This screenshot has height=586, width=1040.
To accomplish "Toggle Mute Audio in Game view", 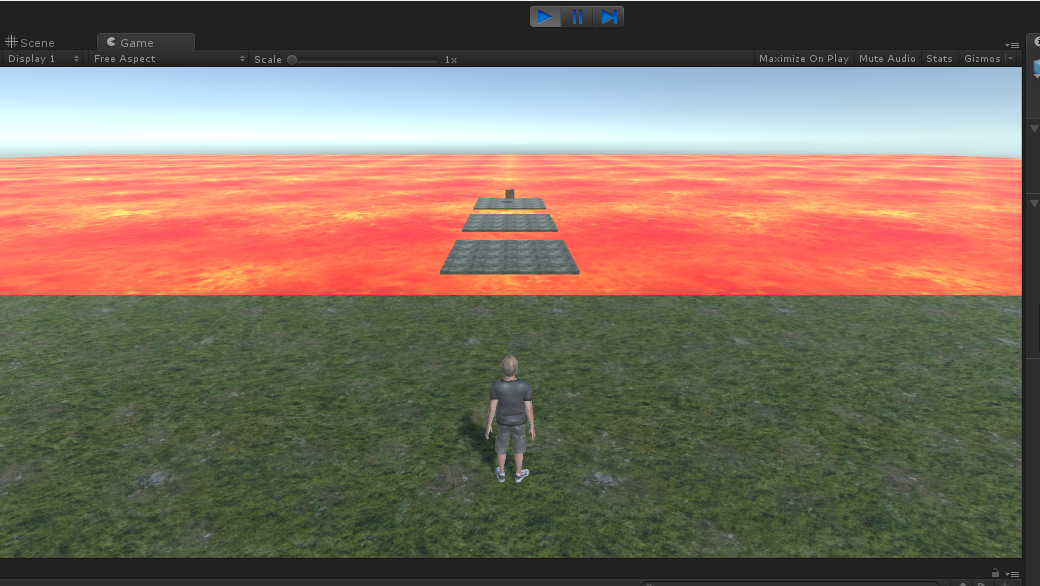I will pos(887,58).
